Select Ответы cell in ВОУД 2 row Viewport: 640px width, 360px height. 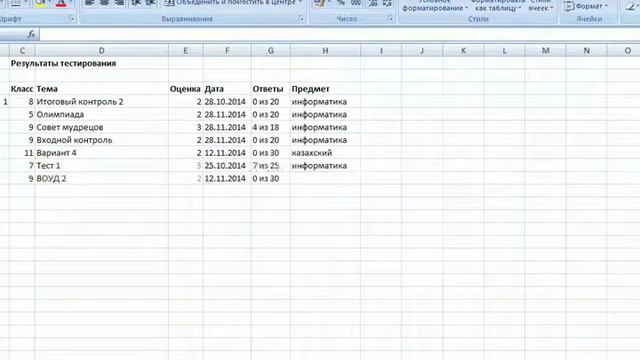pyautogui.click(x=271, y=178)
